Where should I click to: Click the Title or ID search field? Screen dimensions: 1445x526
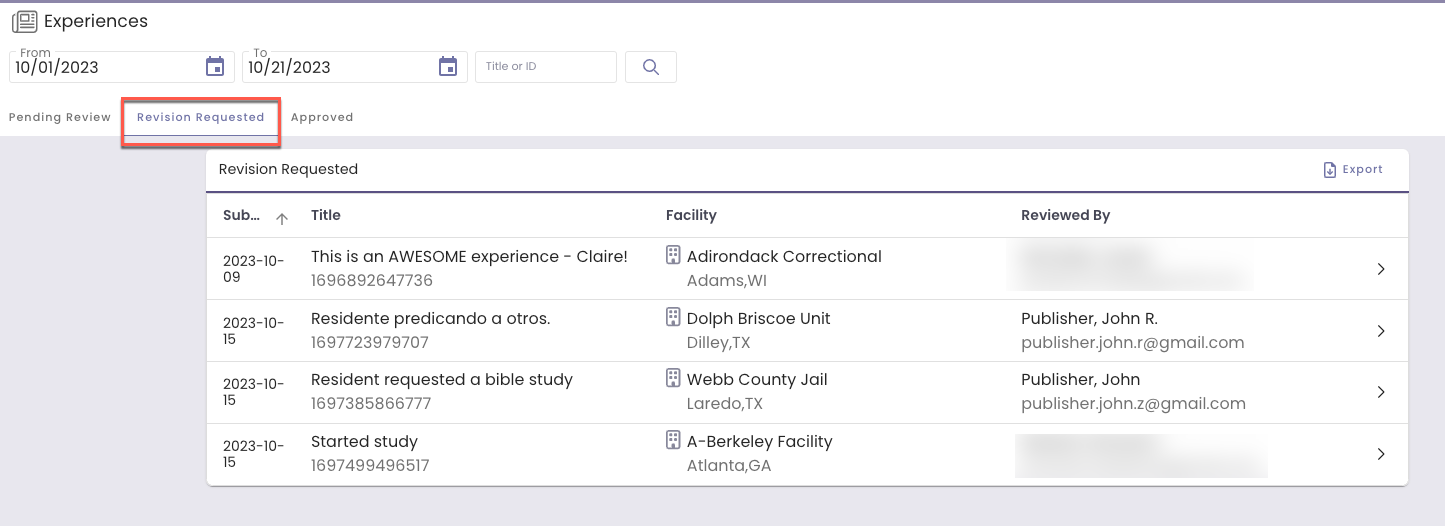click(546, 67)
